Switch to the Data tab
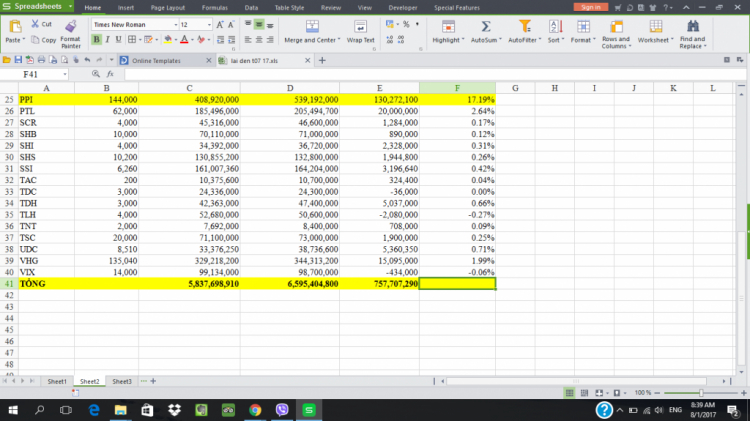Image resolution: width=750 pixels, height=421 pixels. click(251, 8)
